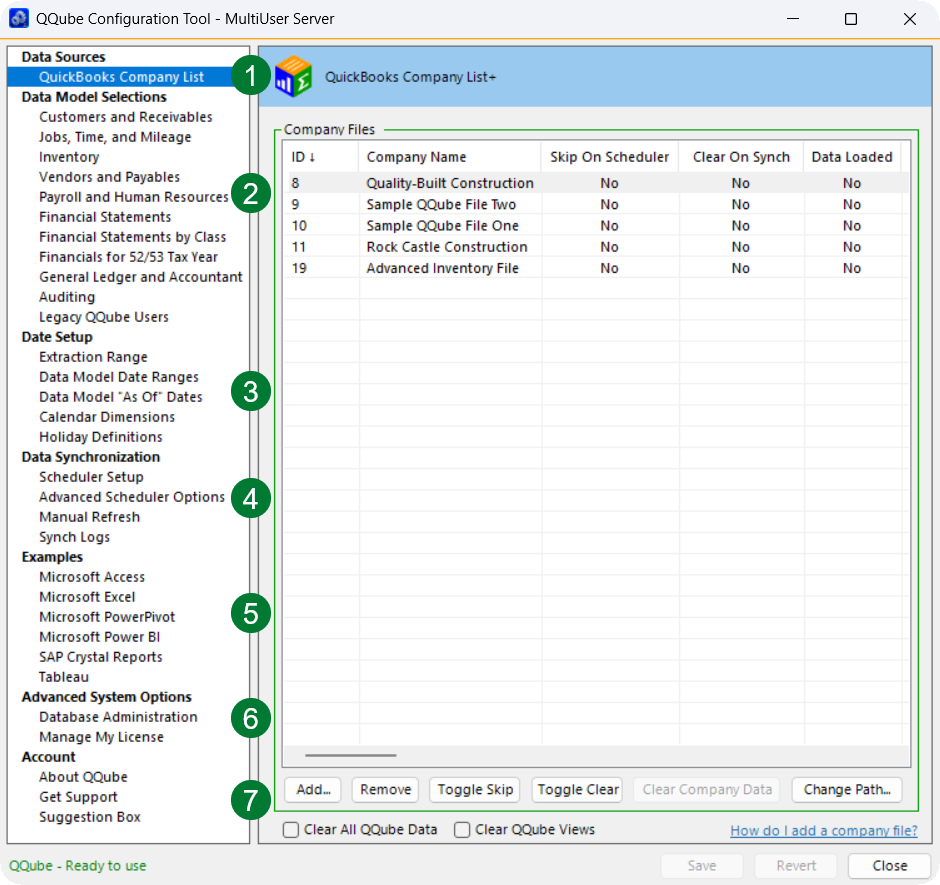Click Skip On Scheduler column header
The width and height of the screenshot is (940, 885).
coord(610,157)
